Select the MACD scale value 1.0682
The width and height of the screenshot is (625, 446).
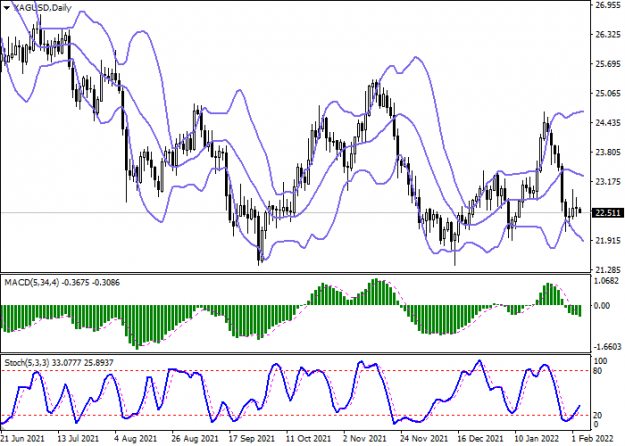(x=607, y=281)
